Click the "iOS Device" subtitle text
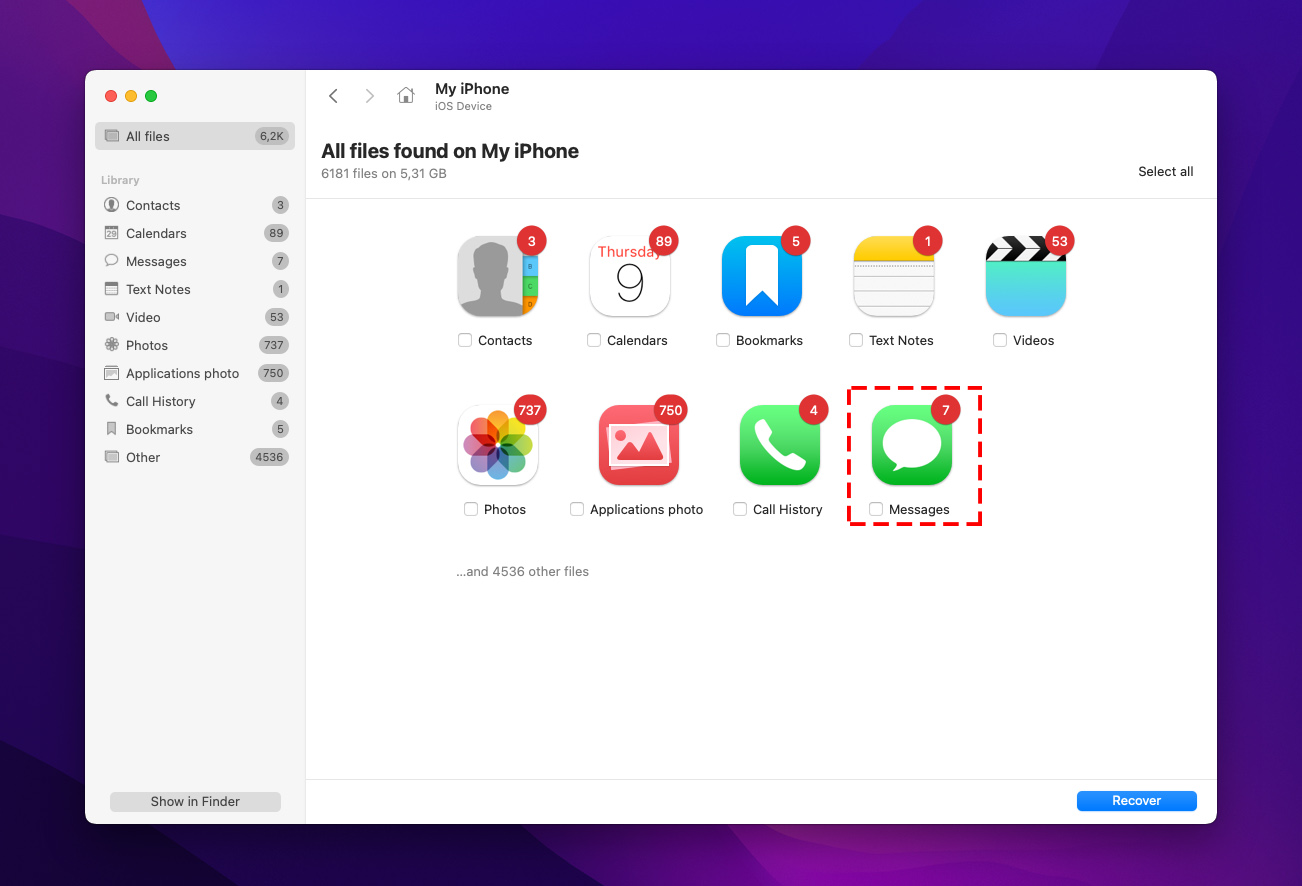The image size is (1302, 886). pyautogui.click(x=463, y=106)
